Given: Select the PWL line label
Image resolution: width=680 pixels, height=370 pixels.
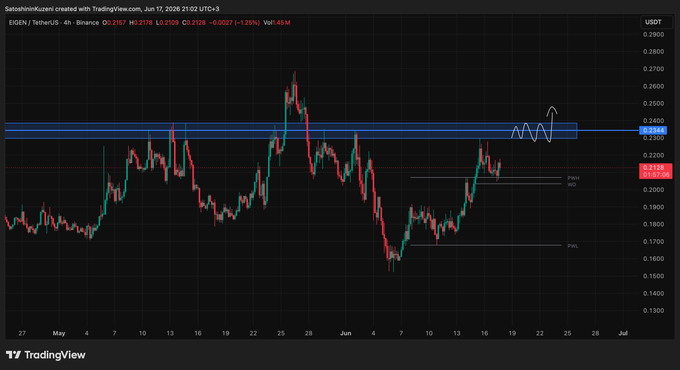Looking at the screenshot, I should [x=573, y=246].
